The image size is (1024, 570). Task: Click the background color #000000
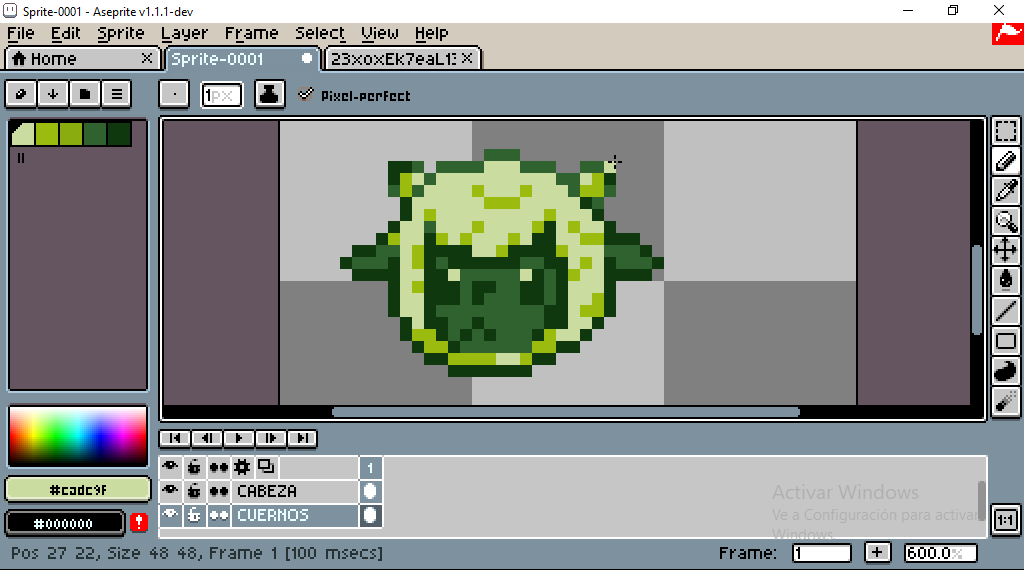coord(64,524)
